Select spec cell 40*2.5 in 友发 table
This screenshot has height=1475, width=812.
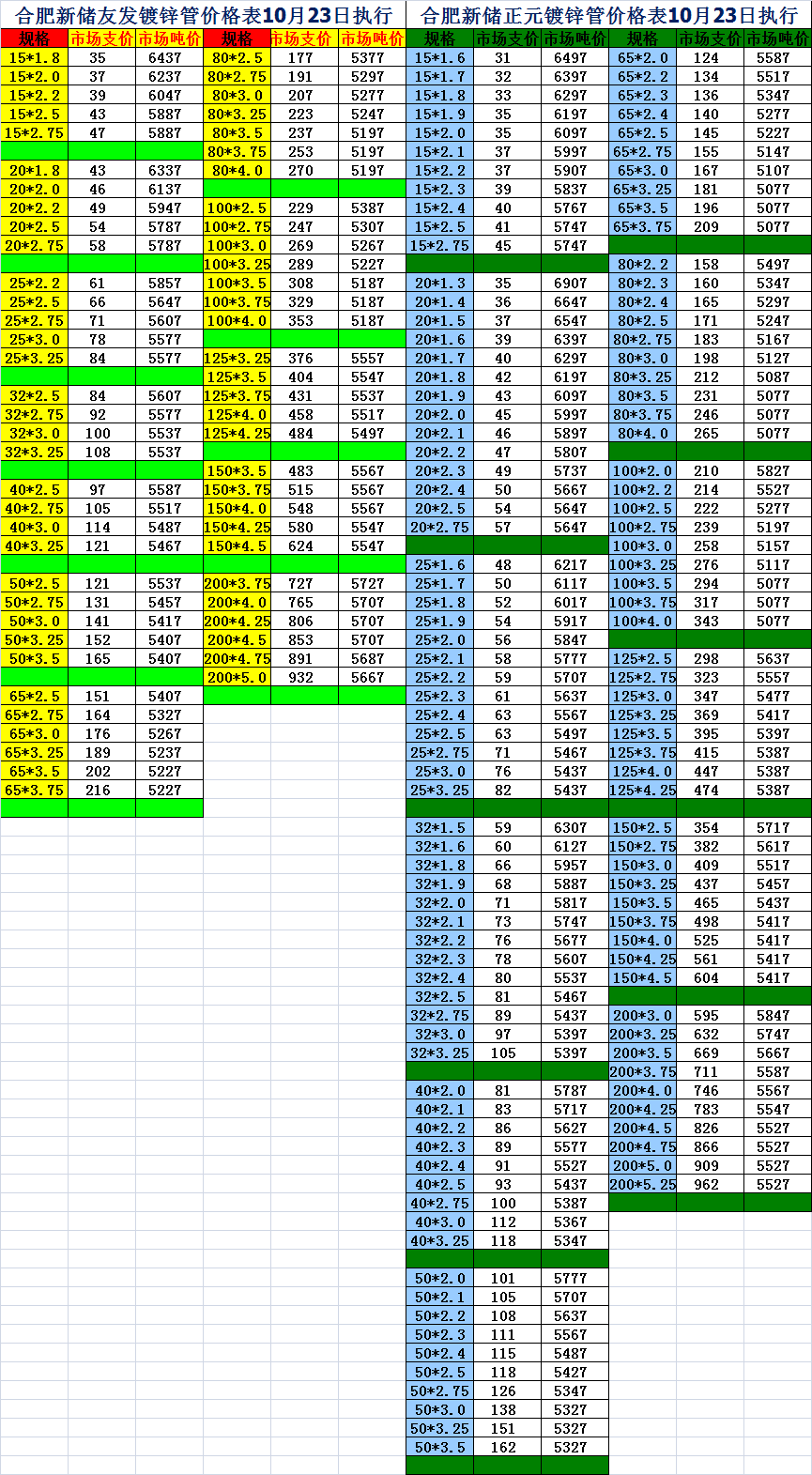click(x=35, y=489)
